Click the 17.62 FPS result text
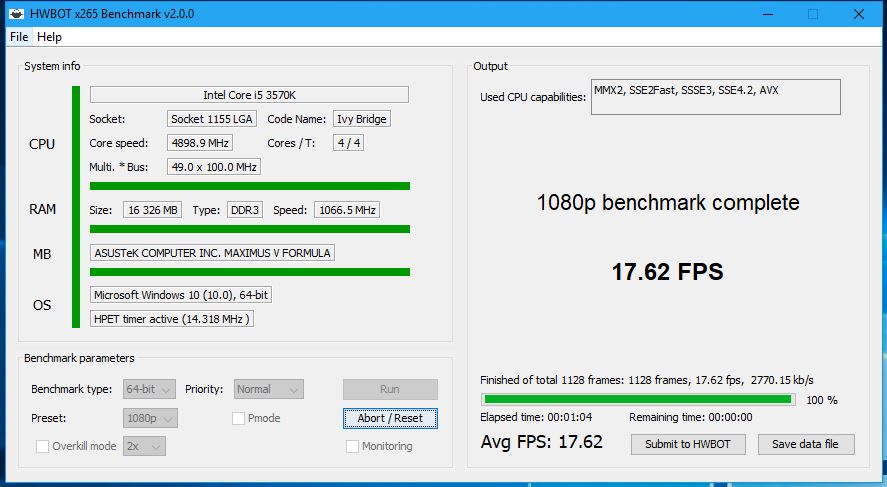 click(x=668, y=272)
